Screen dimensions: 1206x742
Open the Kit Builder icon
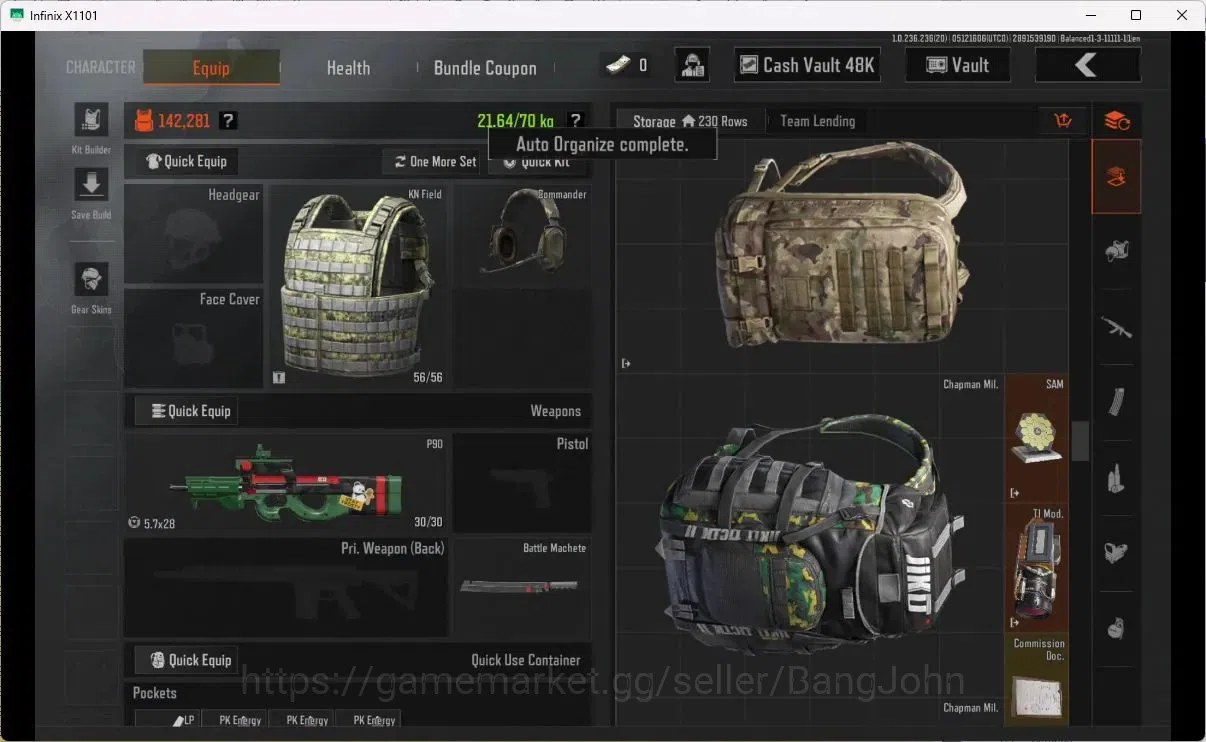tap(91, 120)
